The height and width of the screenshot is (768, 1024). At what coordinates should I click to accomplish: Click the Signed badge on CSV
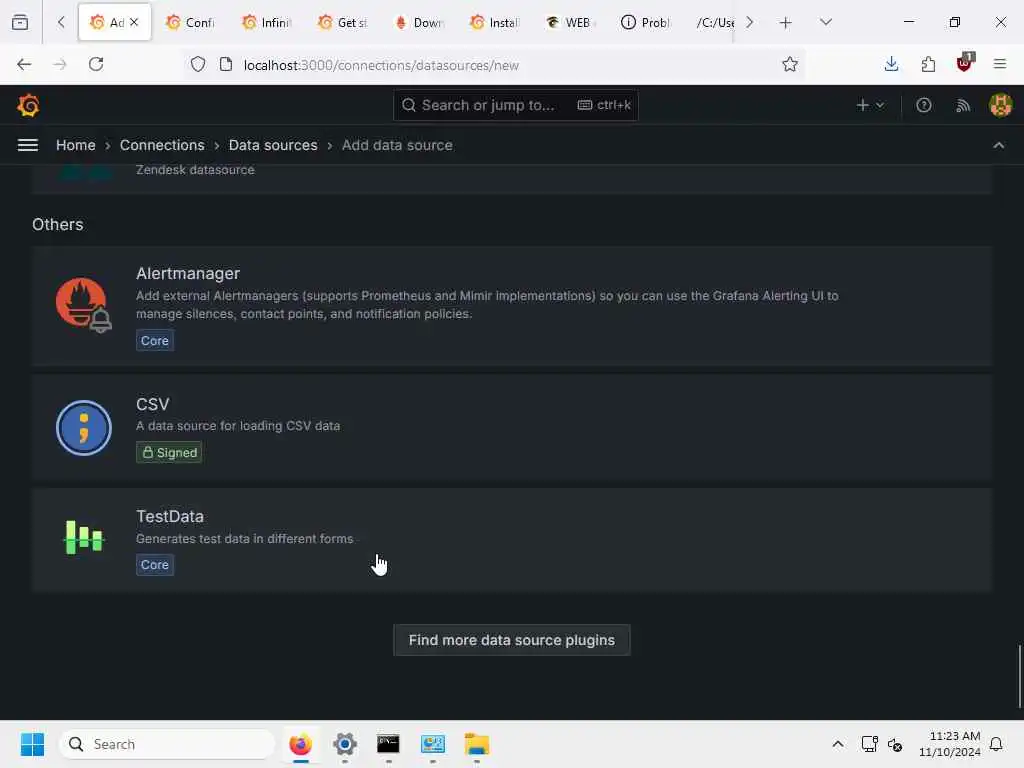point(169,453)
